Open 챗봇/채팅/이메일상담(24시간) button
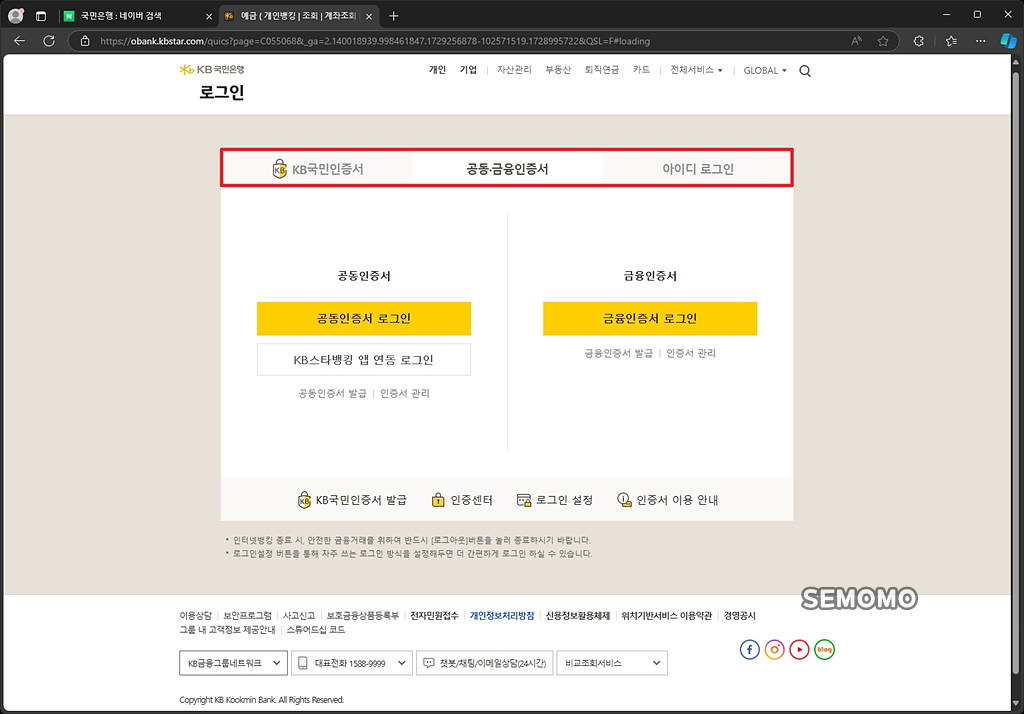Viewport: 1024px width, 714px height. point(485,663)
